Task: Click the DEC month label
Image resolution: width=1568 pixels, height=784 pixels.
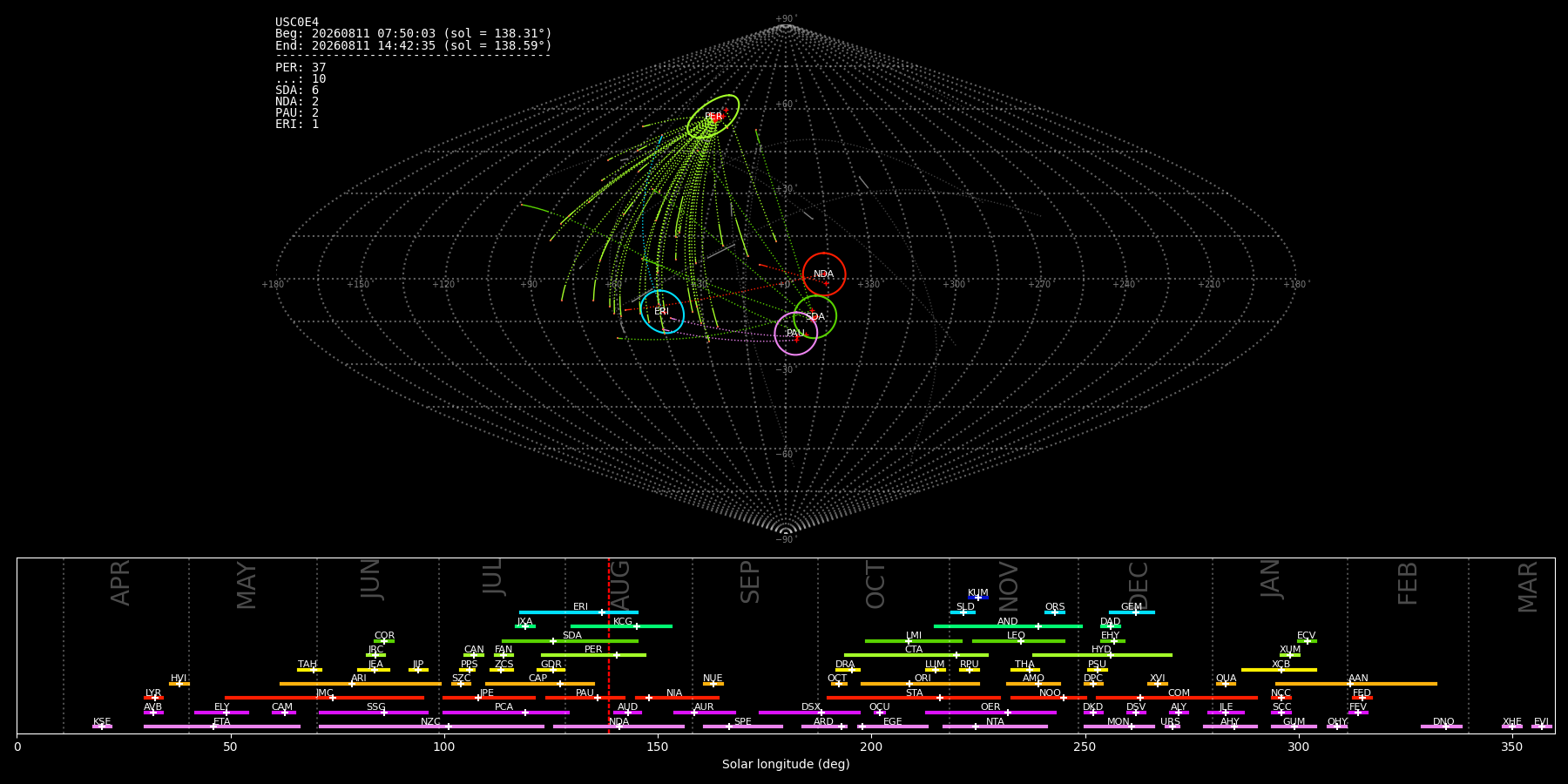Action: click(x=1139, y=585)
